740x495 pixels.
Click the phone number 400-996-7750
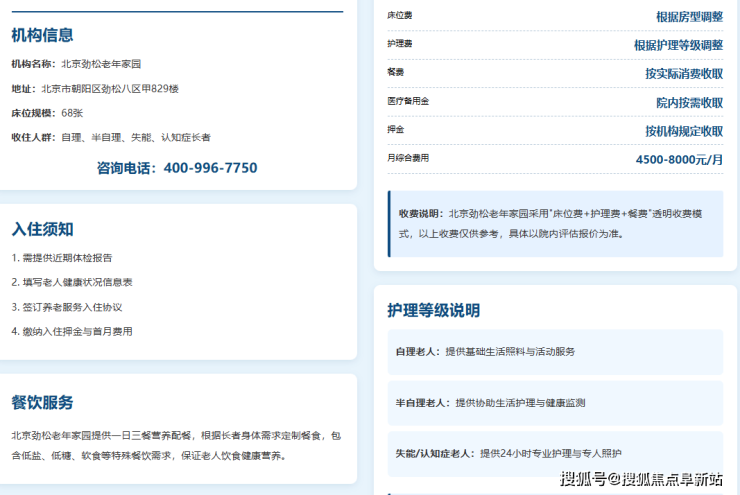pos(210,168)
